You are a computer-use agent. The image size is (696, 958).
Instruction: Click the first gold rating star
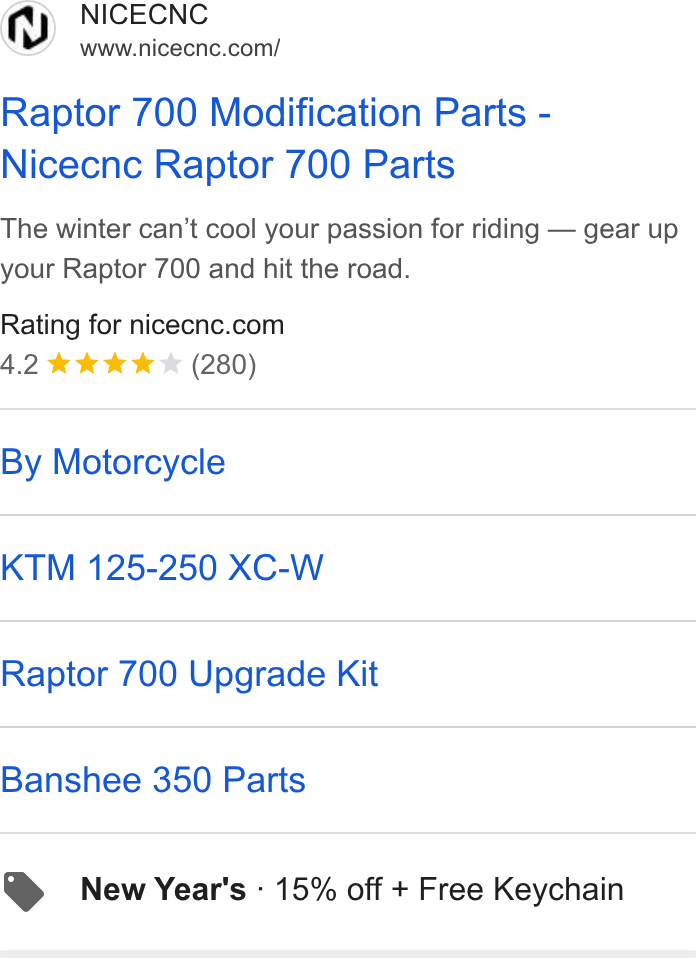point(59,364)
